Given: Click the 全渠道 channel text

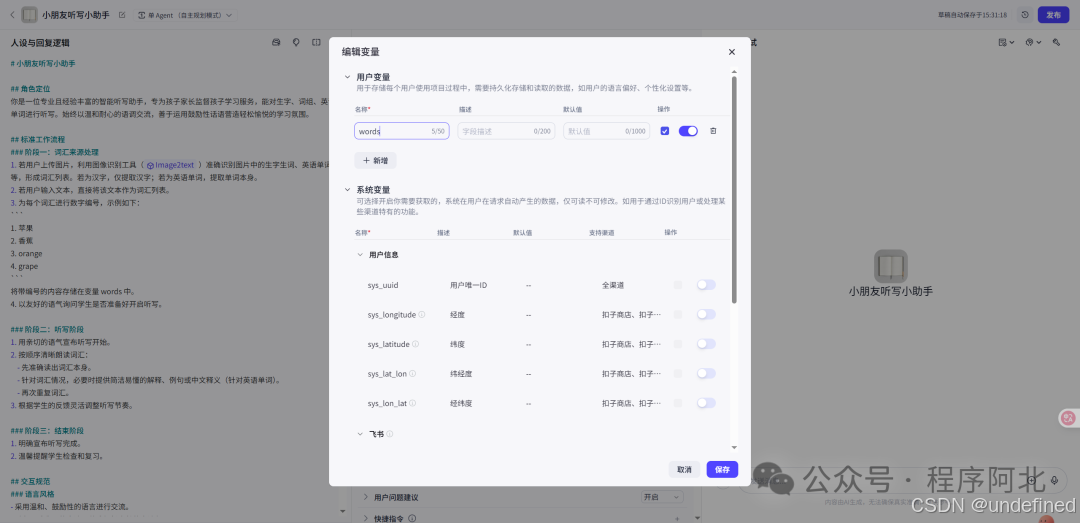Looking at the screenshot, I should pyautogui.click(x=612, y=285).
